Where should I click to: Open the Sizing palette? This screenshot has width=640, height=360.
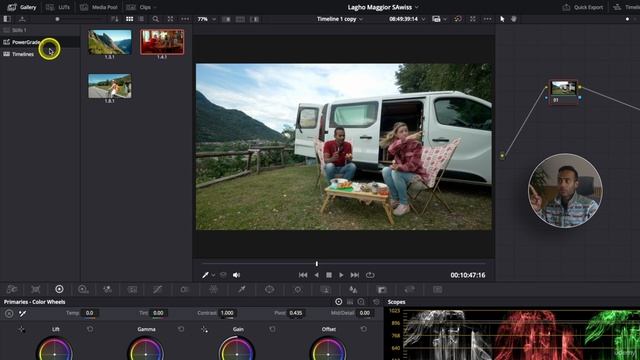click(409, 289)
